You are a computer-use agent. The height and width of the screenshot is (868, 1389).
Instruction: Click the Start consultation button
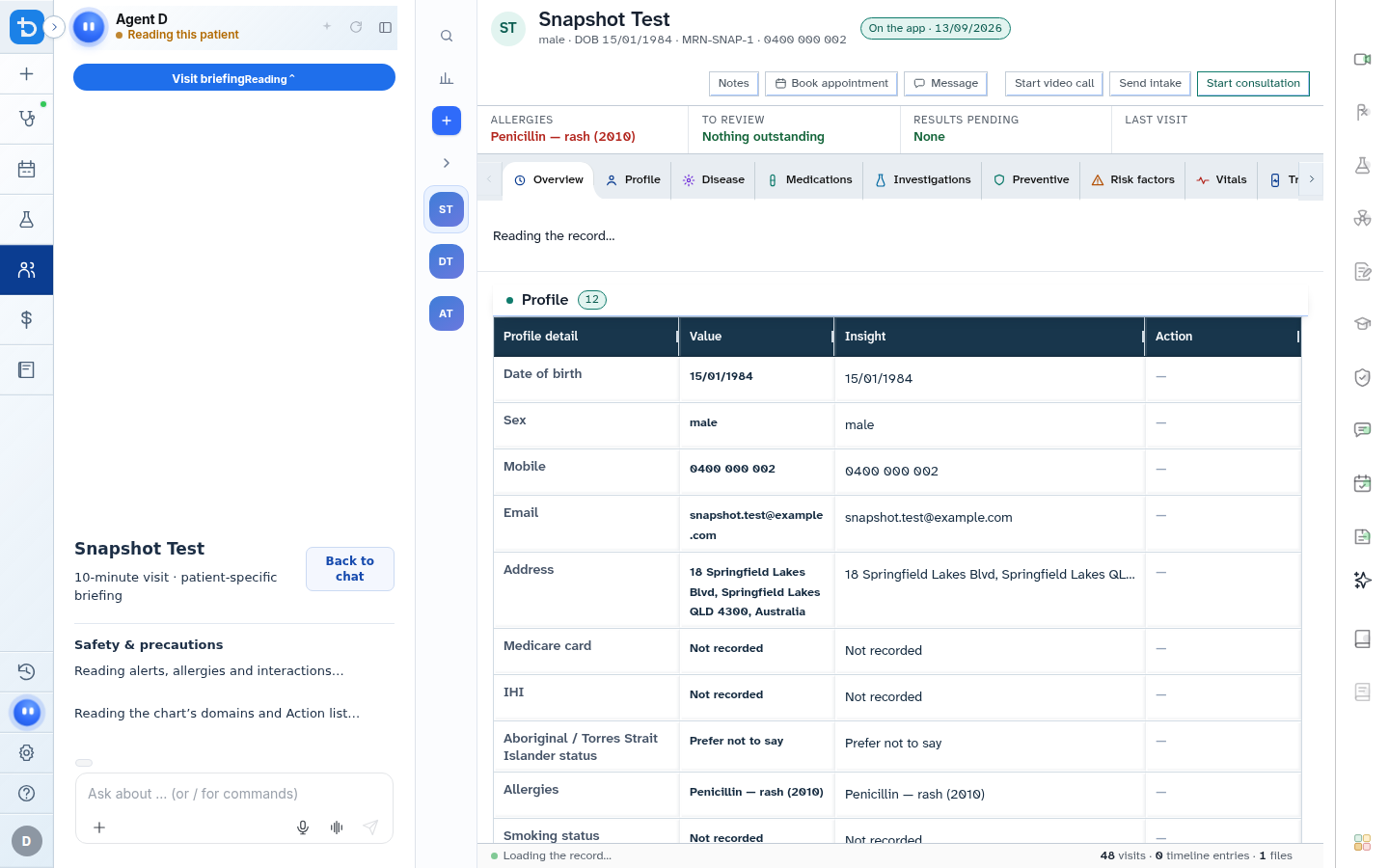coord(1253,84)
